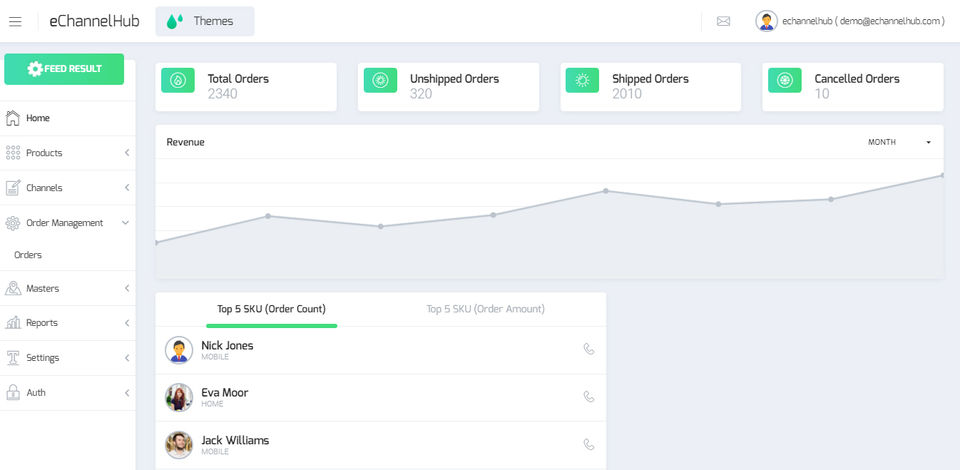Click the phone icon for Jack Williams
The image size is (960, 470).
(589, 444)
